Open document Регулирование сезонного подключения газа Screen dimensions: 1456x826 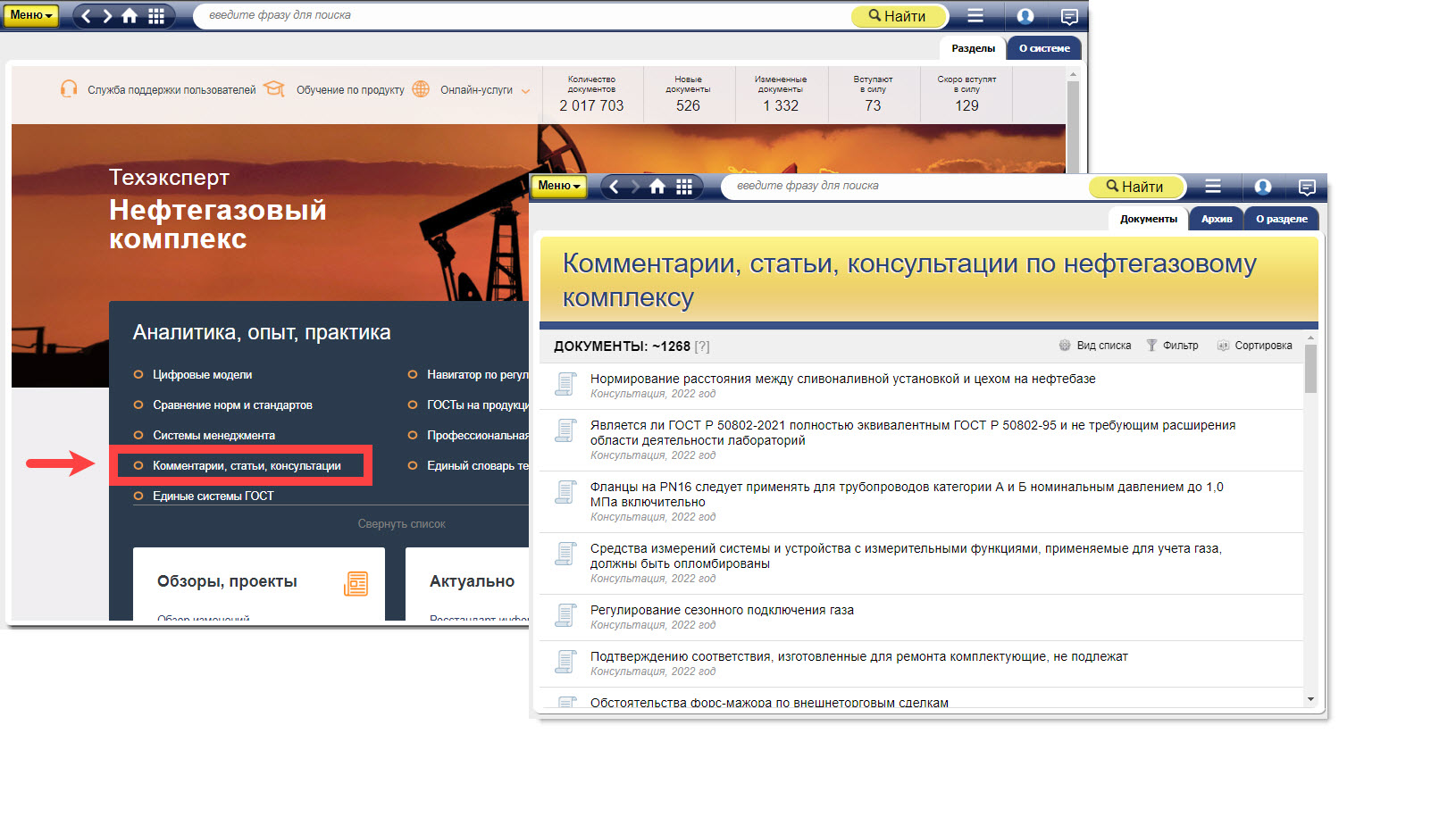point(722,610)
